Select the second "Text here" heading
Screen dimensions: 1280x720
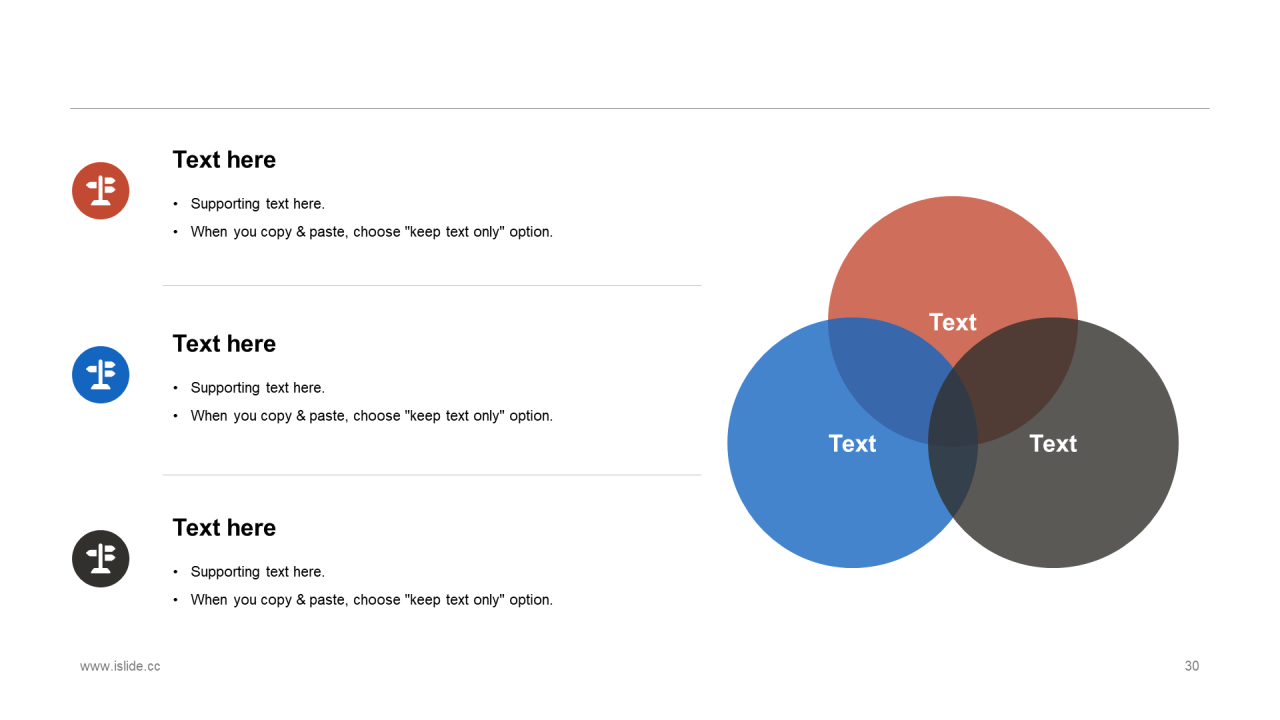[x=224, y=344]
